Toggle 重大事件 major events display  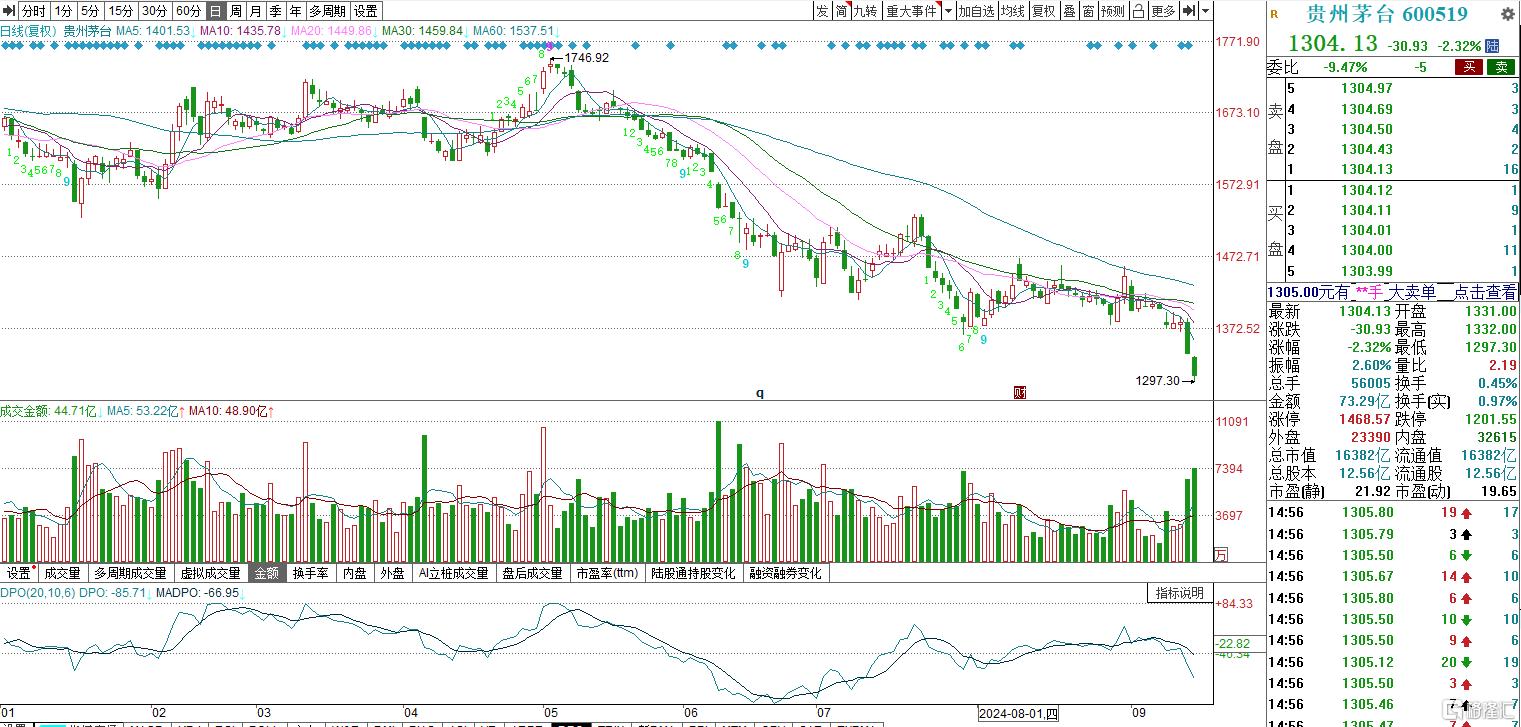pyautogui.click(x=910, y=11)
